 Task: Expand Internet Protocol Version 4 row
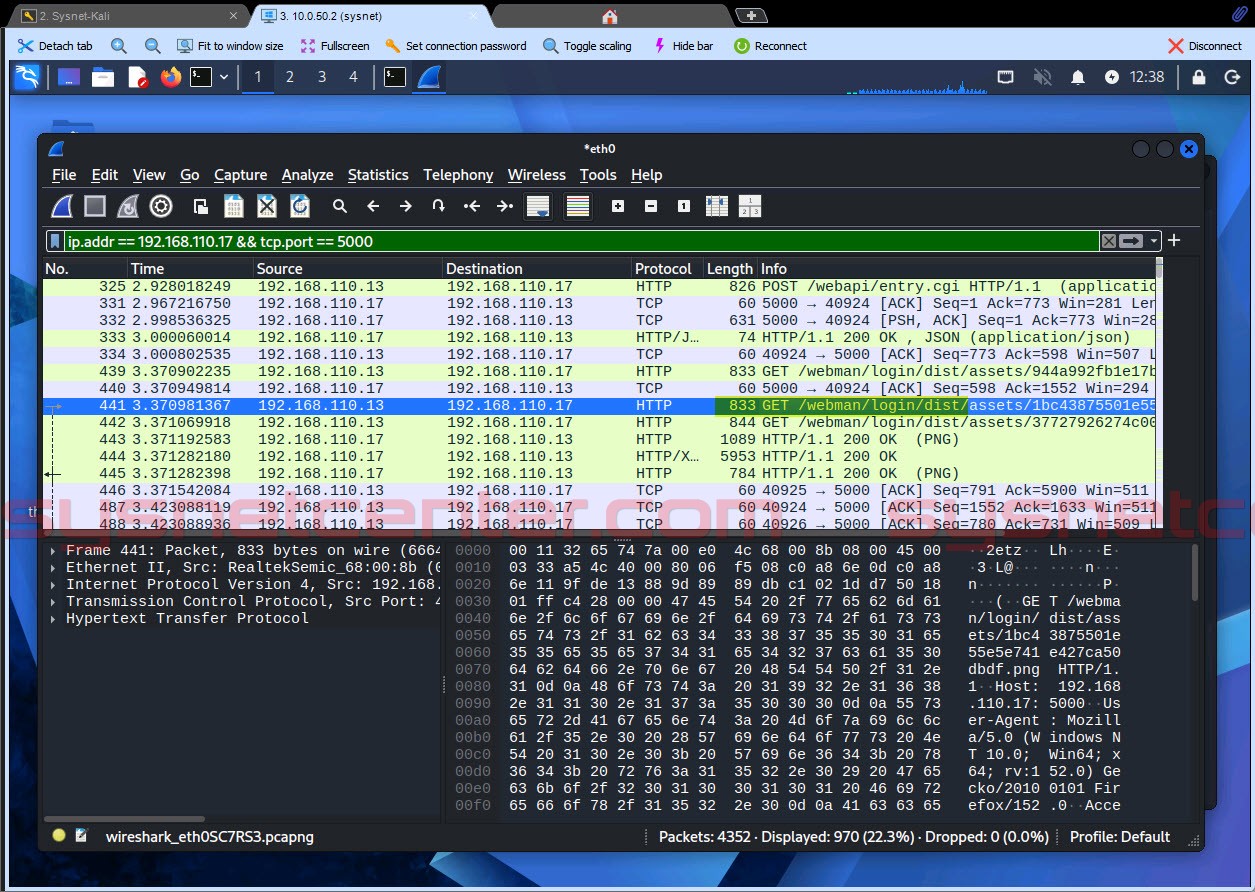click(53, 585)
